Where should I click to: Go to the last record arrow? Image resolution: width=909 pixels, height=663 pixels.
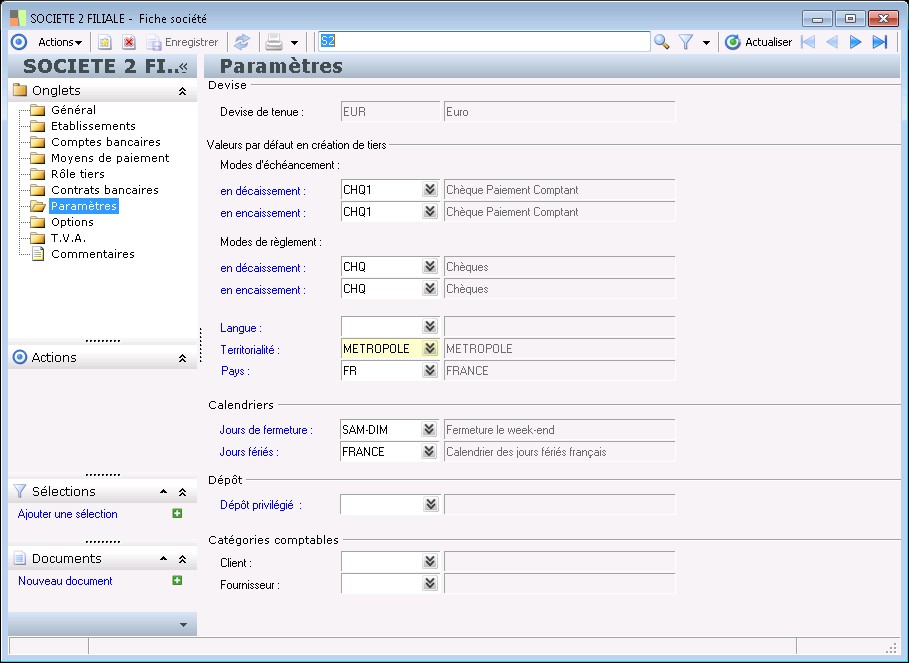coord(880,42)
